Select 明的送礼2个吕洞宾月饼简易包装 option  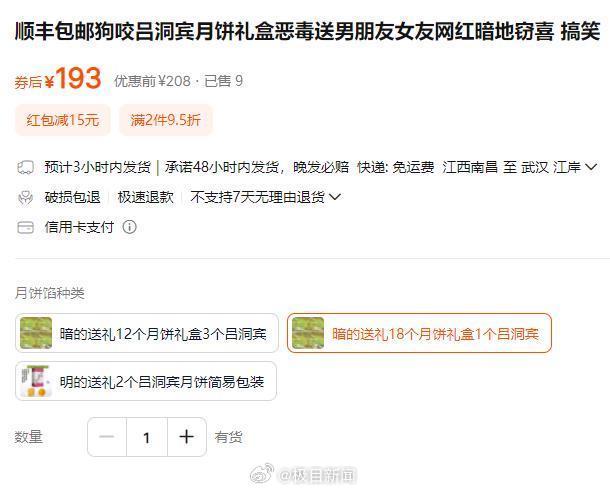click(146, 381)
